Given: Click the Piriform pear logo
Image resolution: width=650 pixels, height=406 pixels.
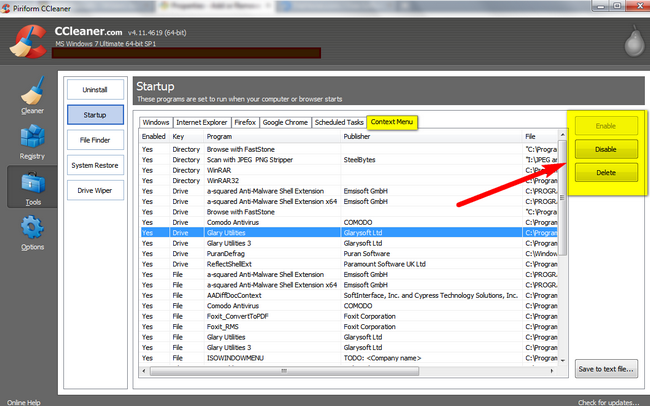Looking at the screenshot, I should [634, 41].
